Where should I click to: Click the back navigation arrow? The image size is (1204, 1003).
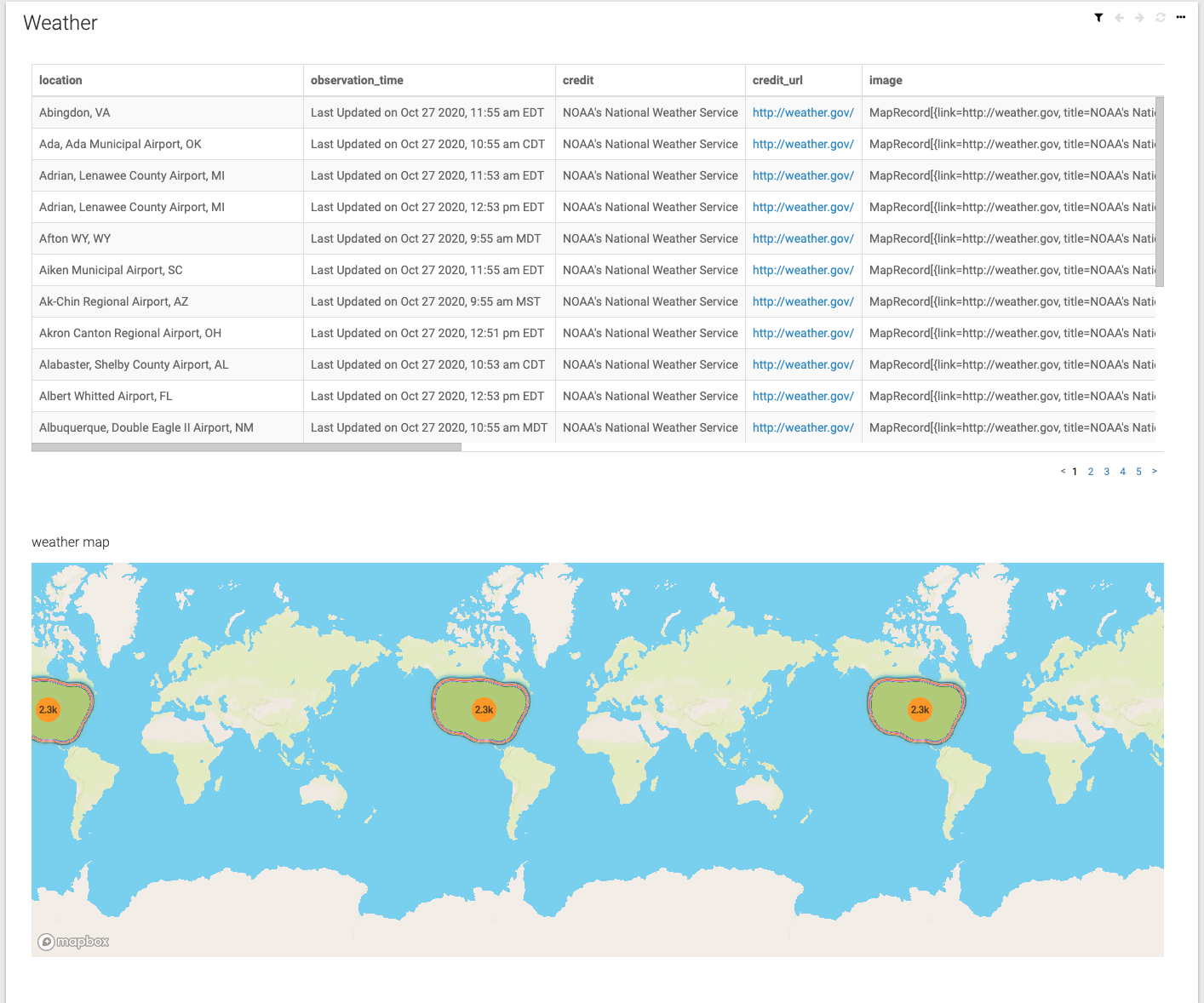(1119, 17)
